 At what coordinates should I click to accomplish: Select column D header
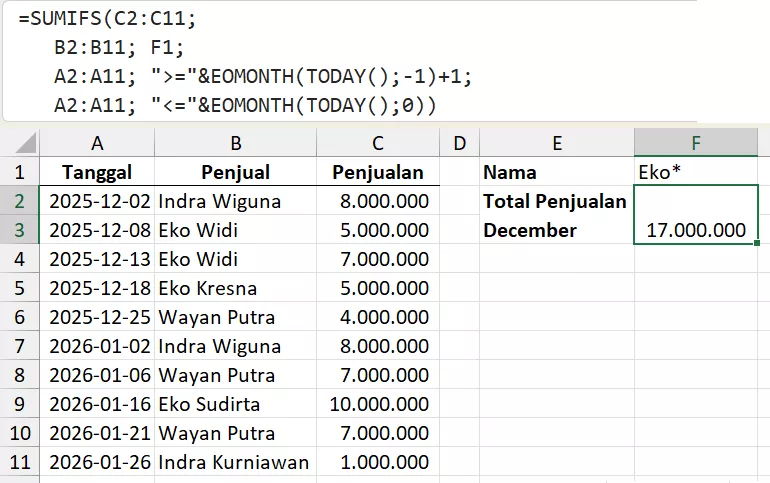pos(459,143)
